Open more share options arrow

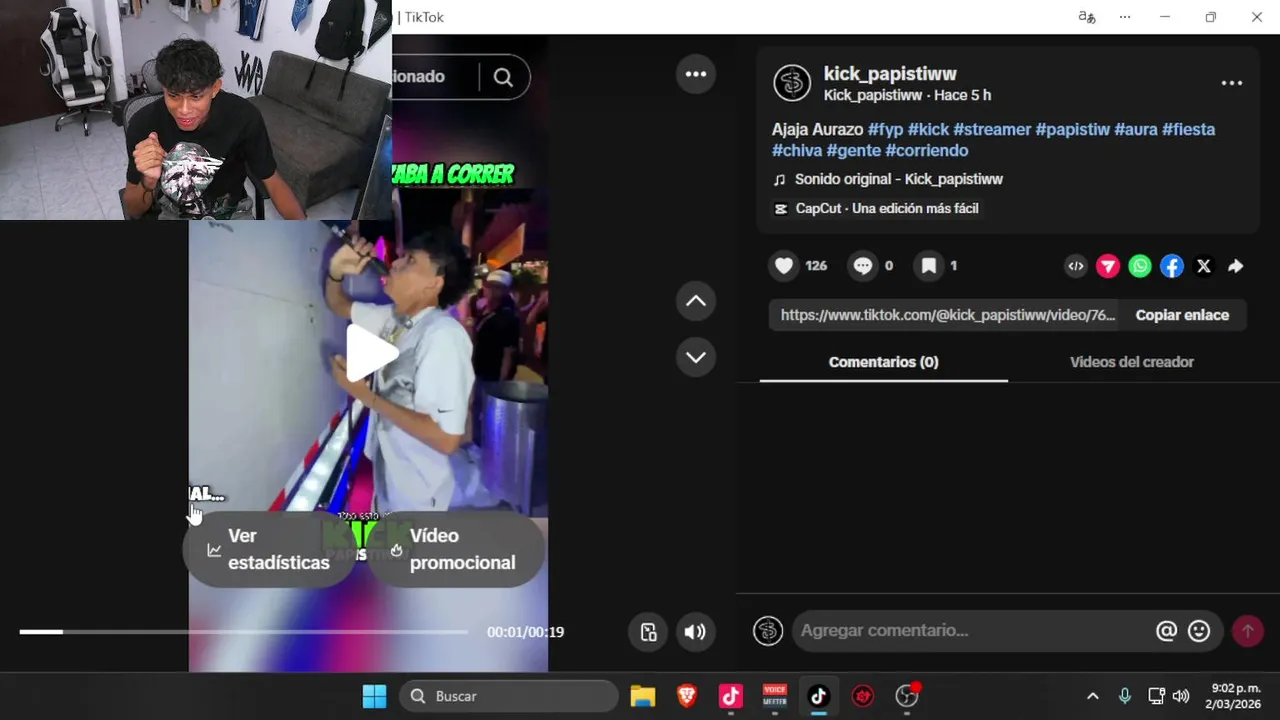(1236, 266)
